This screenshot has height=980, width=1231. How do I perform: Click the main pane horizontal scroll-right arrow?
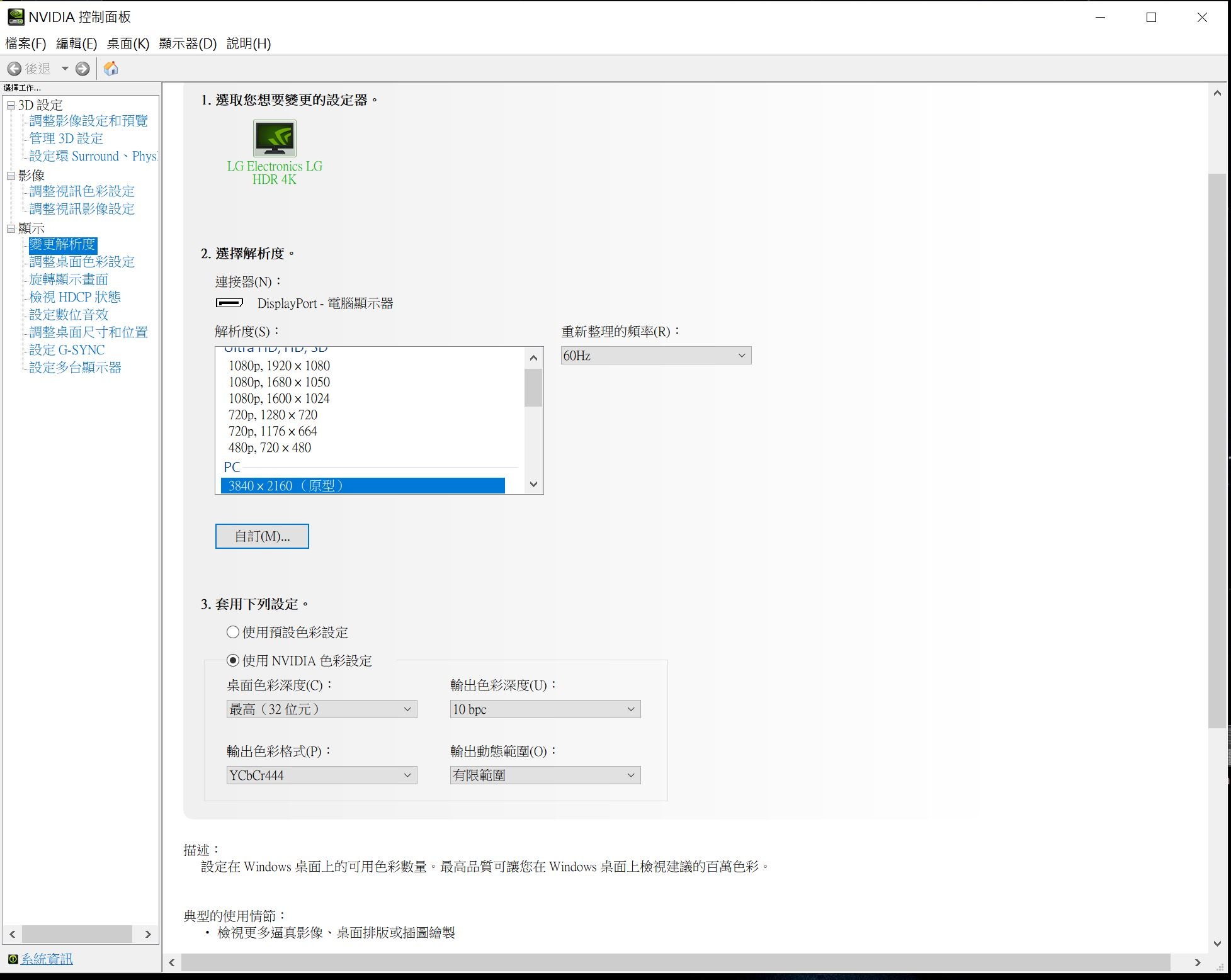pos(1198,962)
